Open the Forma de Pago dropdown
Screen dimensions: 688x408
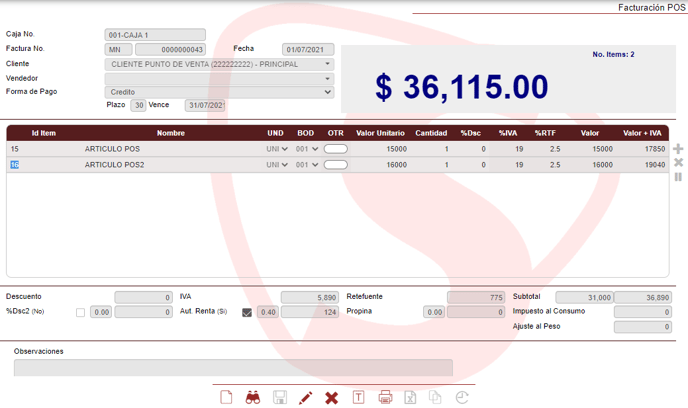[x=219, y=92]
